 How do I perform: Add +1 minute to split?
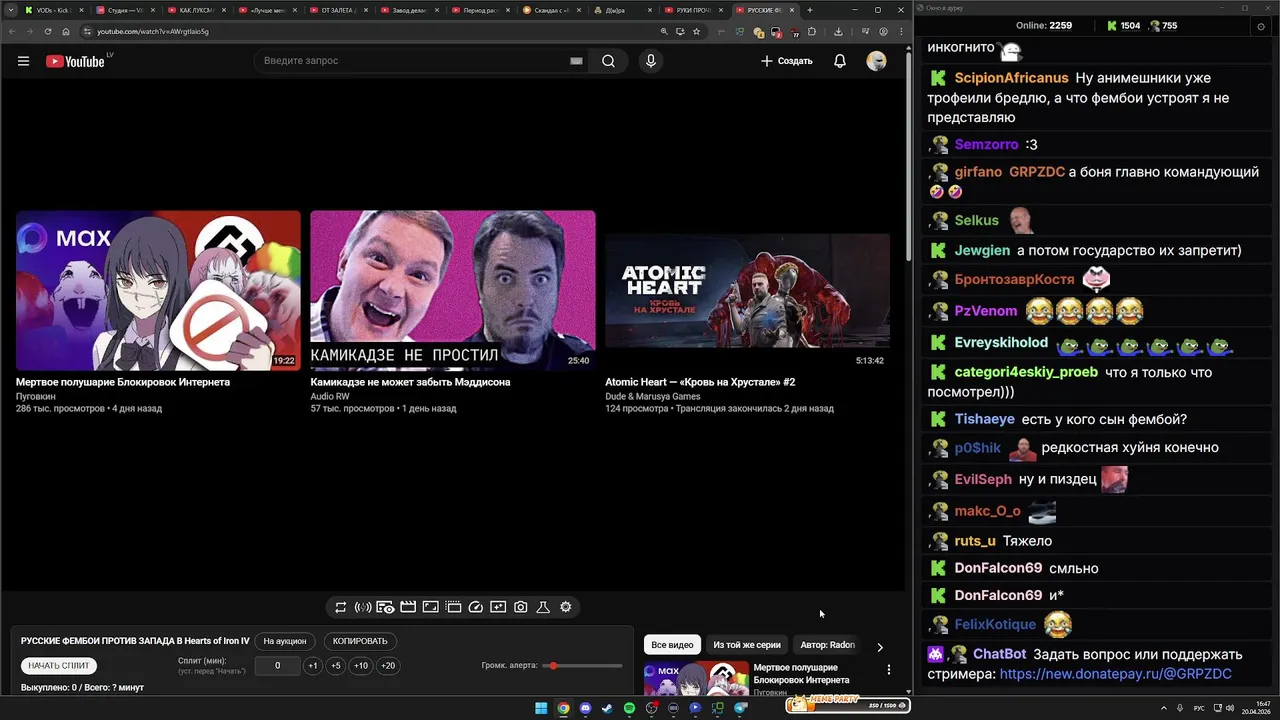point(313,666)
